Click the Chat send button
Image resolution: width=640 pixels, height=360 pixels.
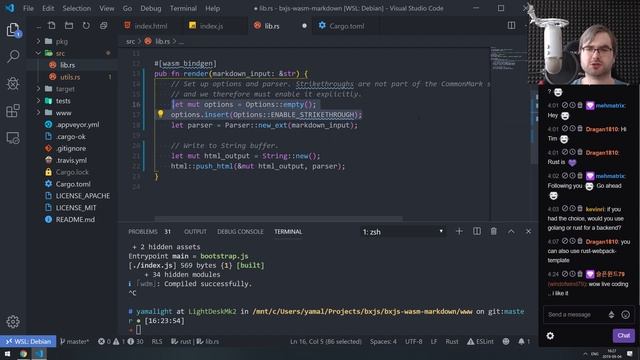[x=623, y=336]
